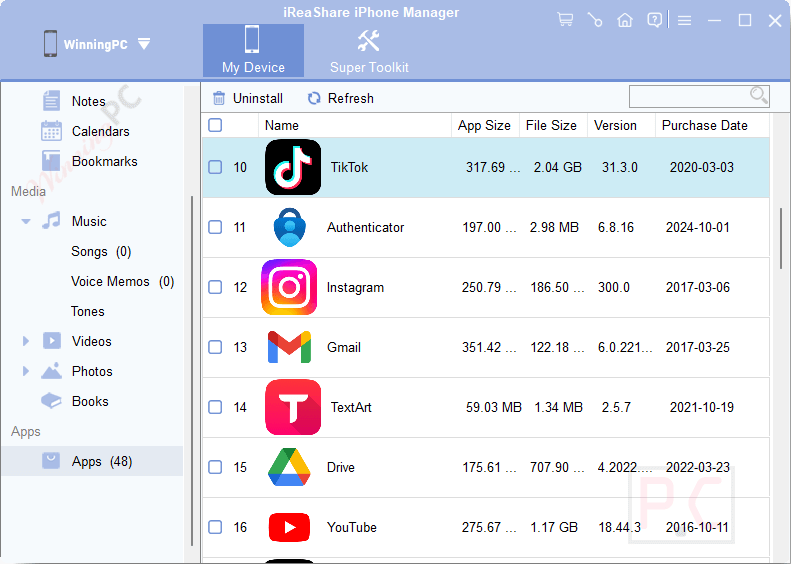791x564 pixels.
Task: Click the TextArt app icon
Action: coord(293,407)
